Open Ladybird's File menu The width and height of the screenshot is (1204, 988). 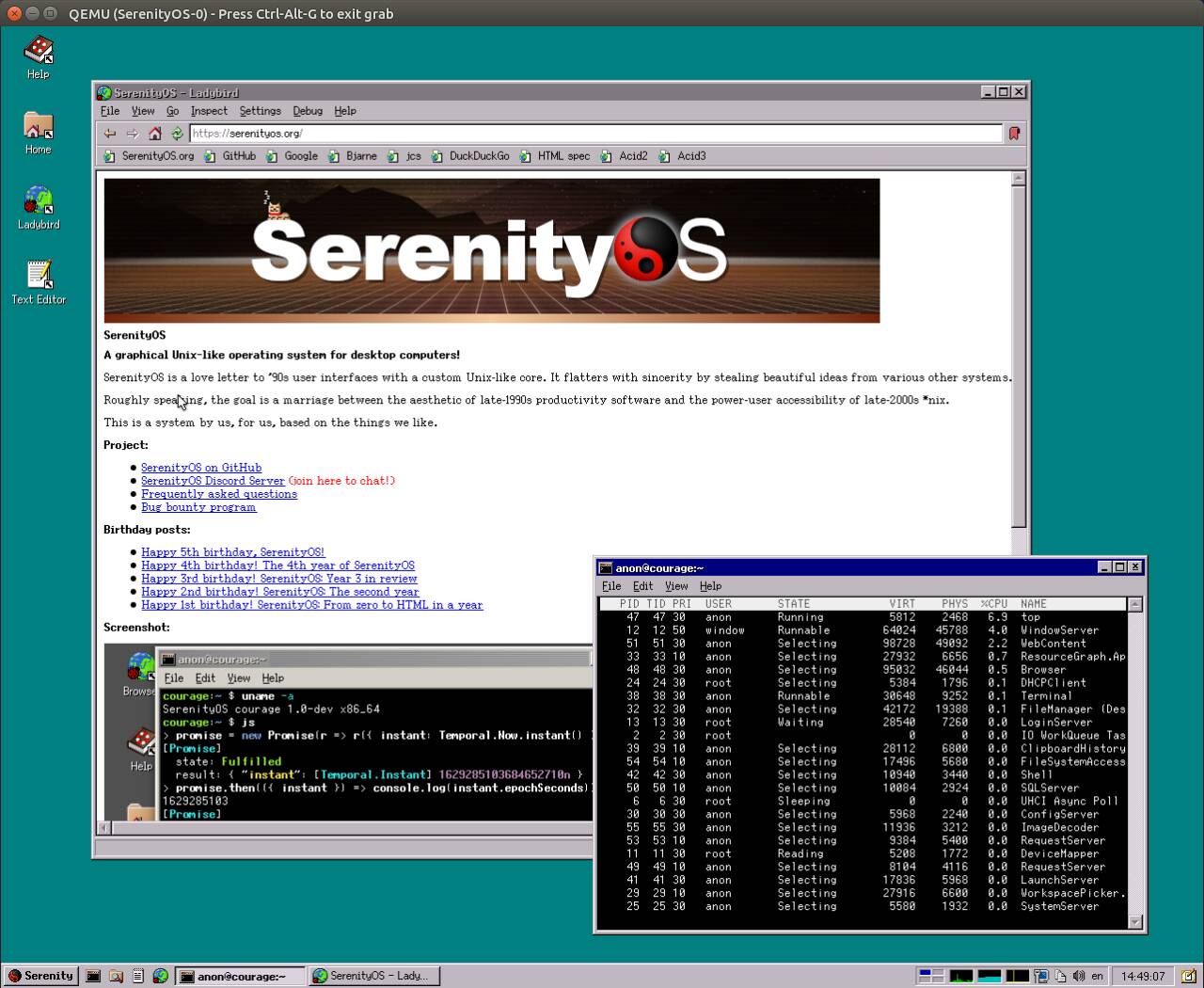coord(110,111)
